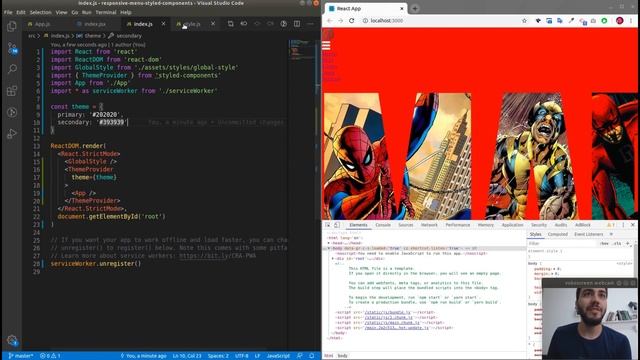Go back in the Chrome browser
This screenshot has height=360, width=640.
click(330, 20)
